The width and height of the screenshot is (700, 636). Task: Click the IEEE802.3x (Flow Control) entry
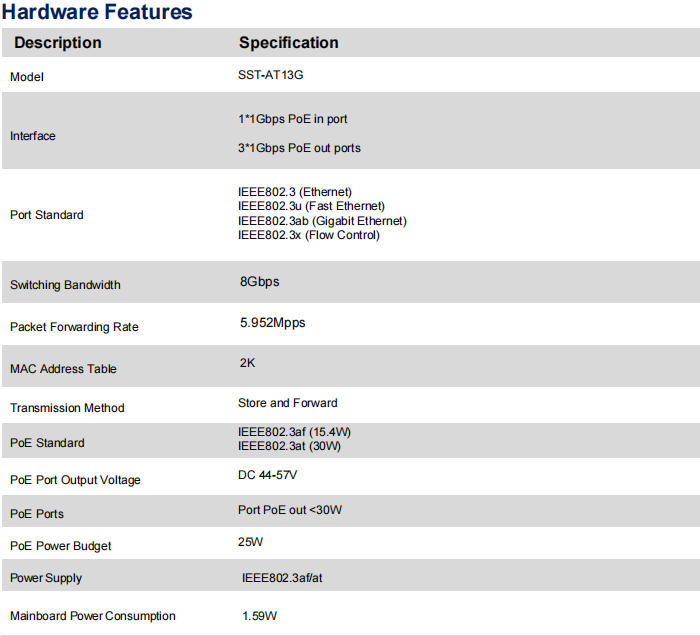tap(308, 235)
